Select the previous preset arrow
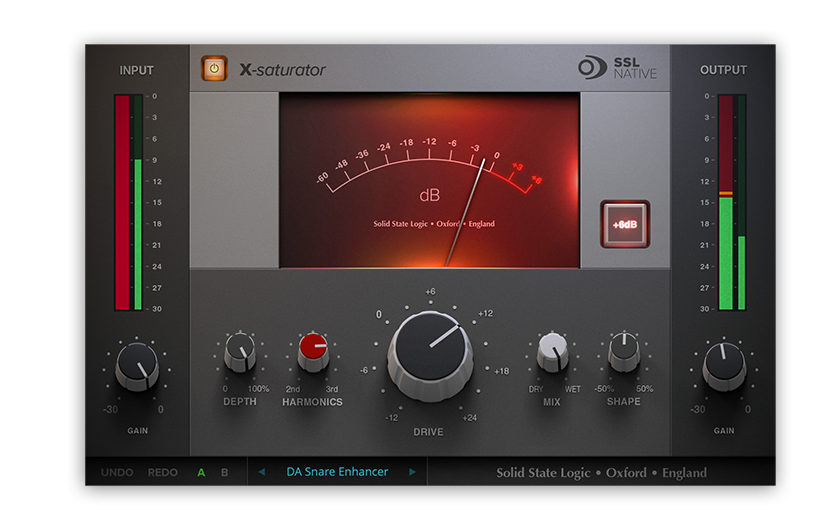 (262, 472)
